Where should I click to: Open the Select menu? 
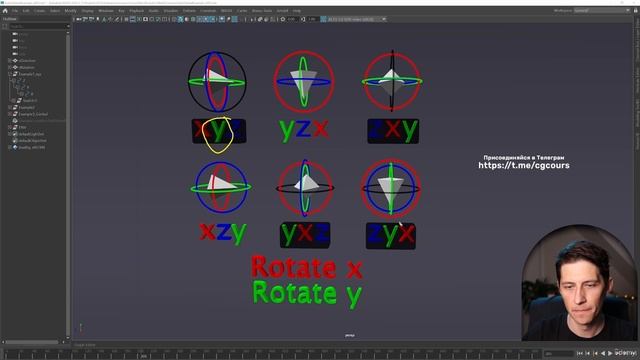point(55,11)
